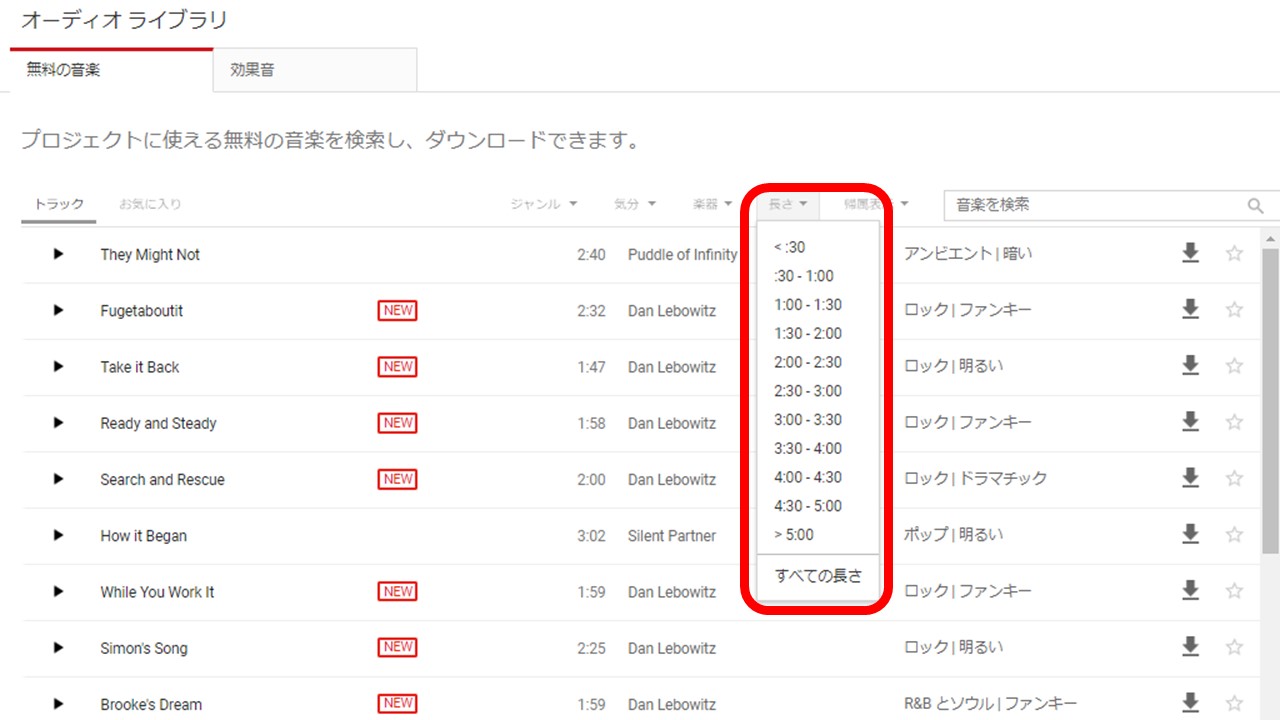1280x720 pixels.
Task: Click the scrollbar up arrow
Action: pyautogui.click(x=1271, y=239)
